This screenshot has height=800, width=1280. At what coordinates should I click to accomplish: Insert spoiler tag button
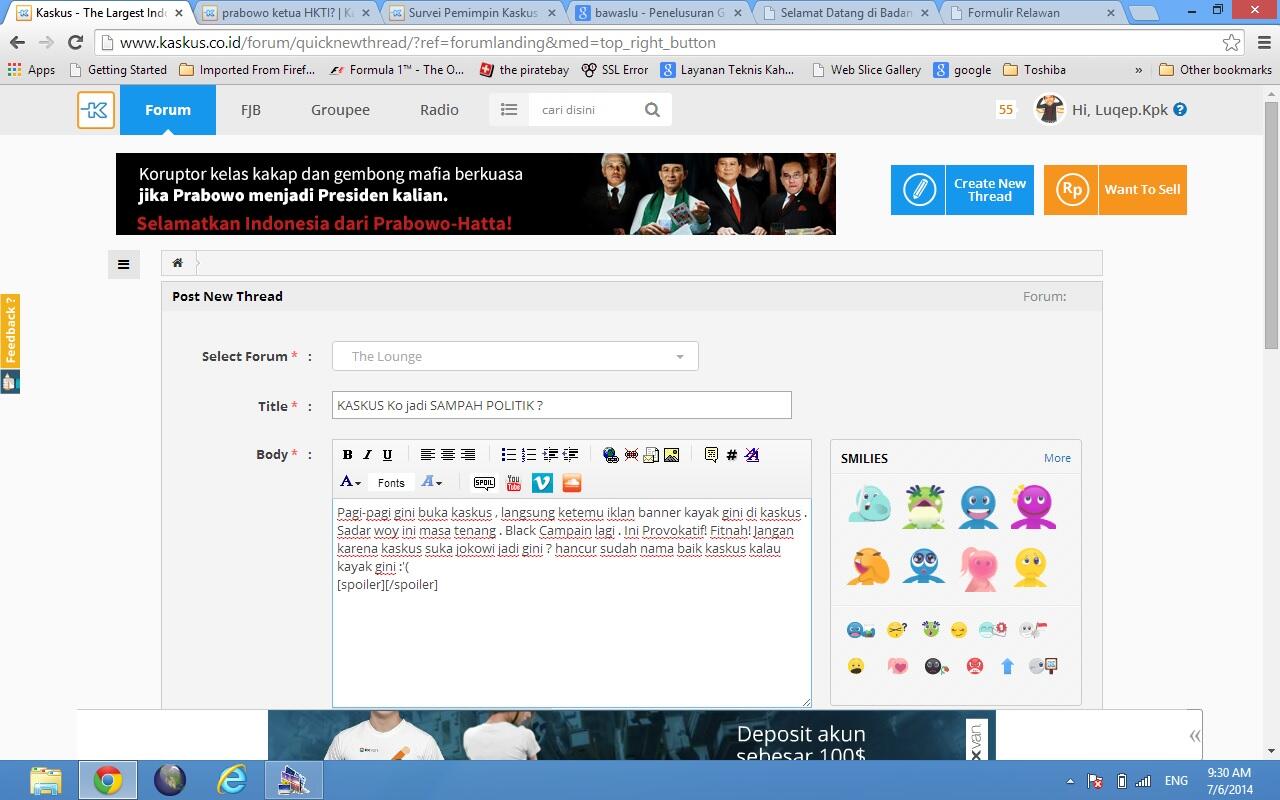(484, 483)
